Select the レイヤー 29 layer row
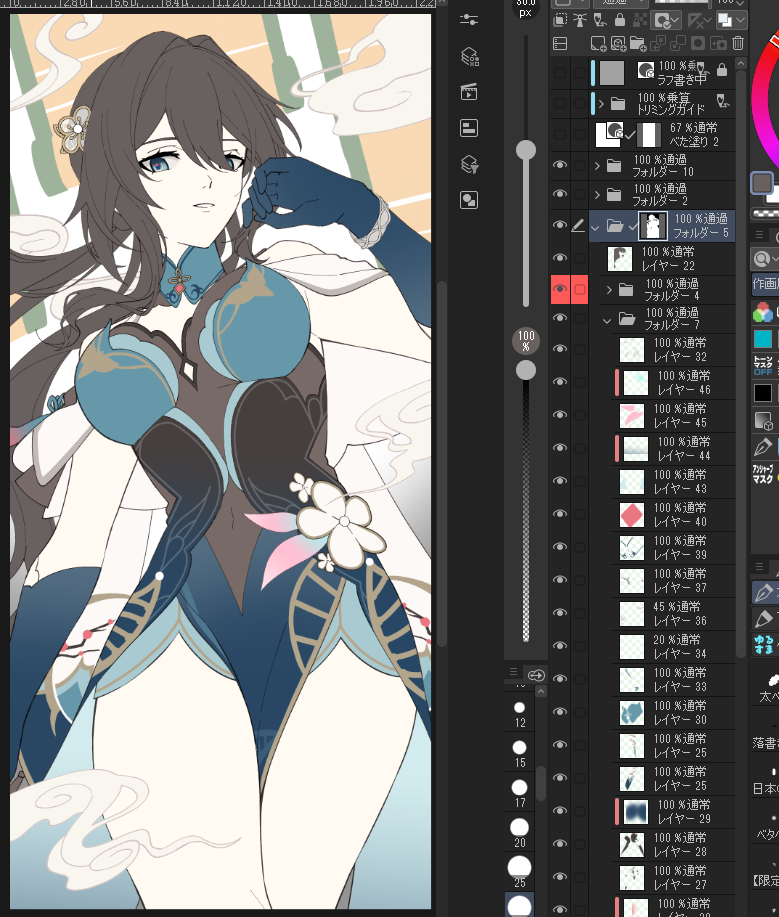 coord(661,812)
